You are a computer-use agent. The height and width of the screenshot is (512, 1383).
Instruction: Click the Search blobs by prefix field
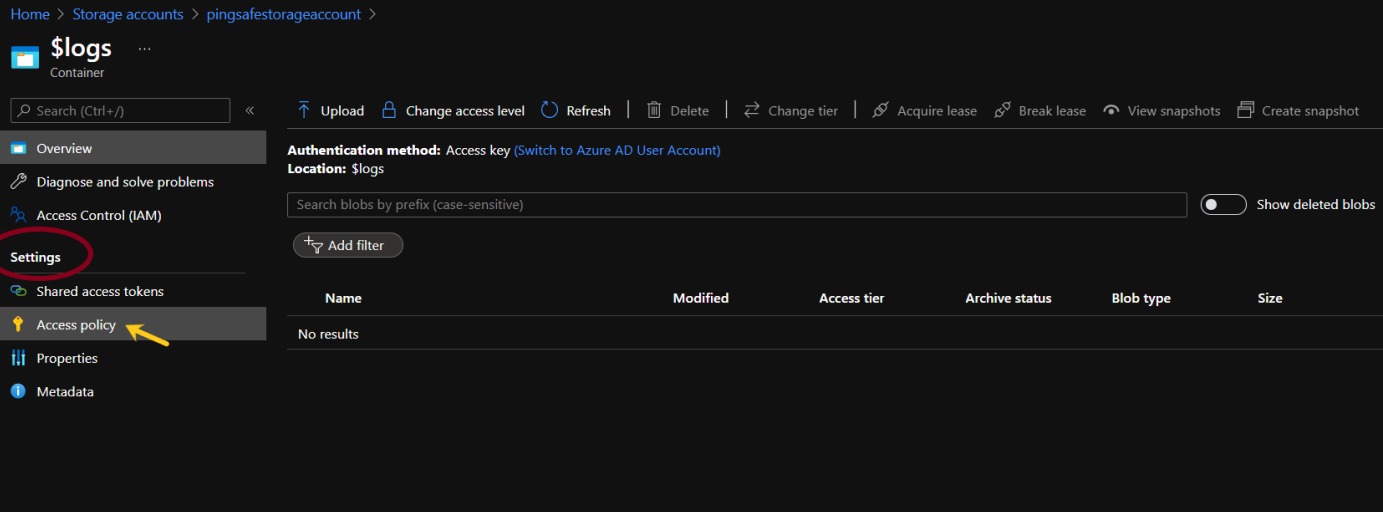pos(736,204)
